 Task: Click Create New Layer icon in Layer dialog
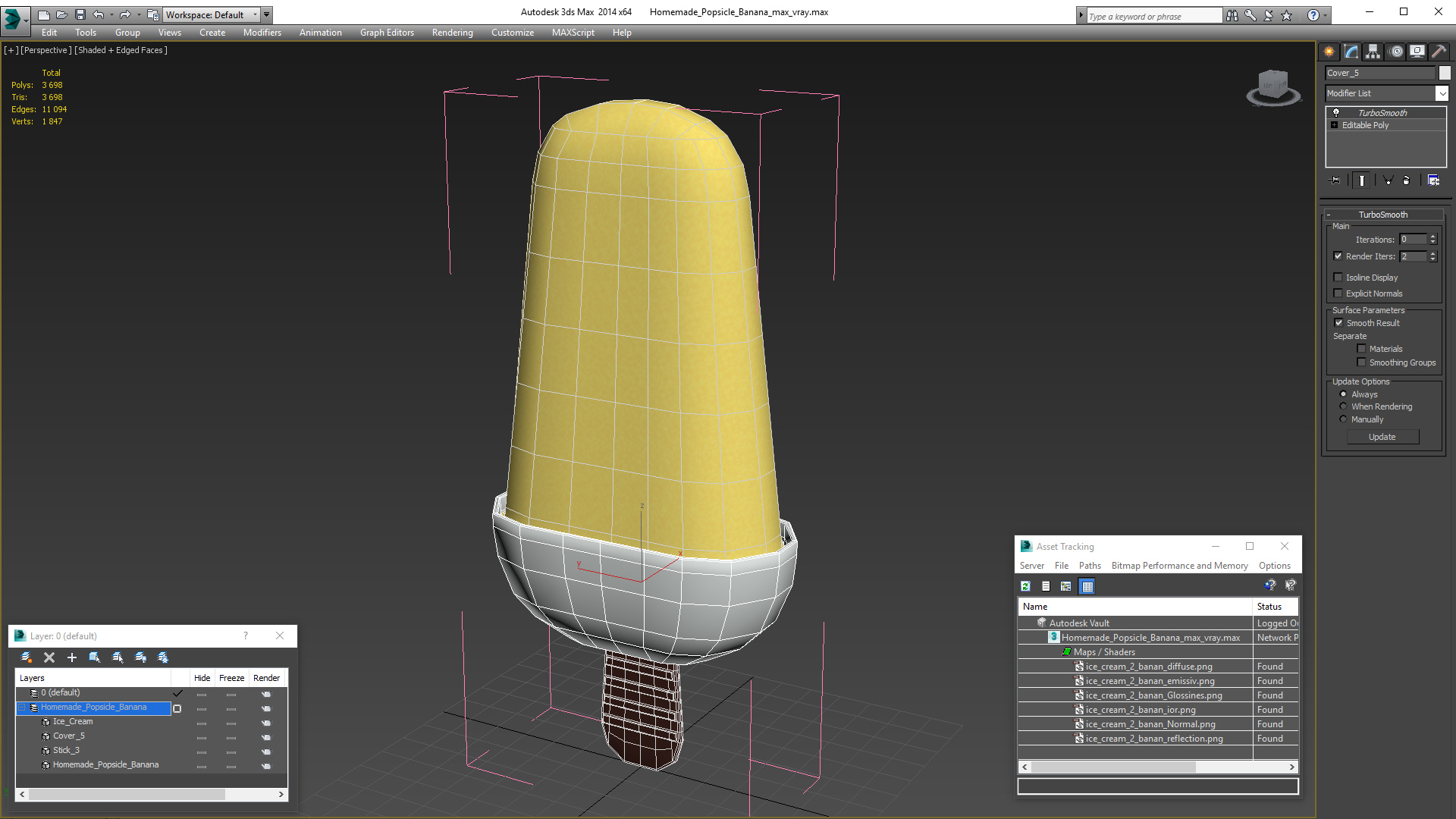click(x=27, y=657)
